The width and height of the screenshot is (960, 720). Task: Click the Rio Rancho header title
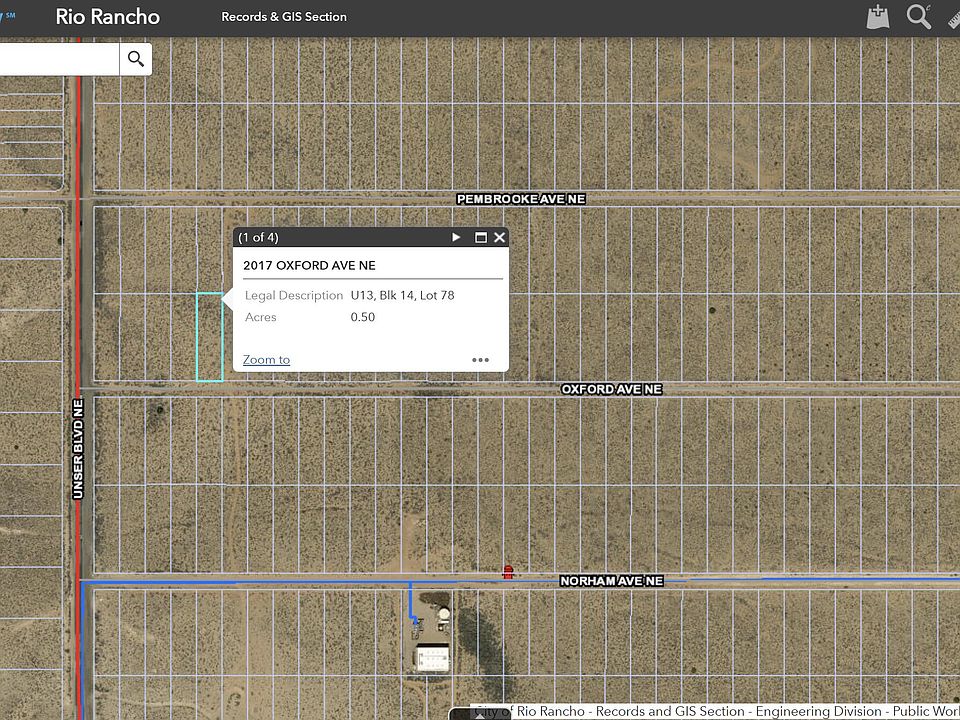click(107, 17)
